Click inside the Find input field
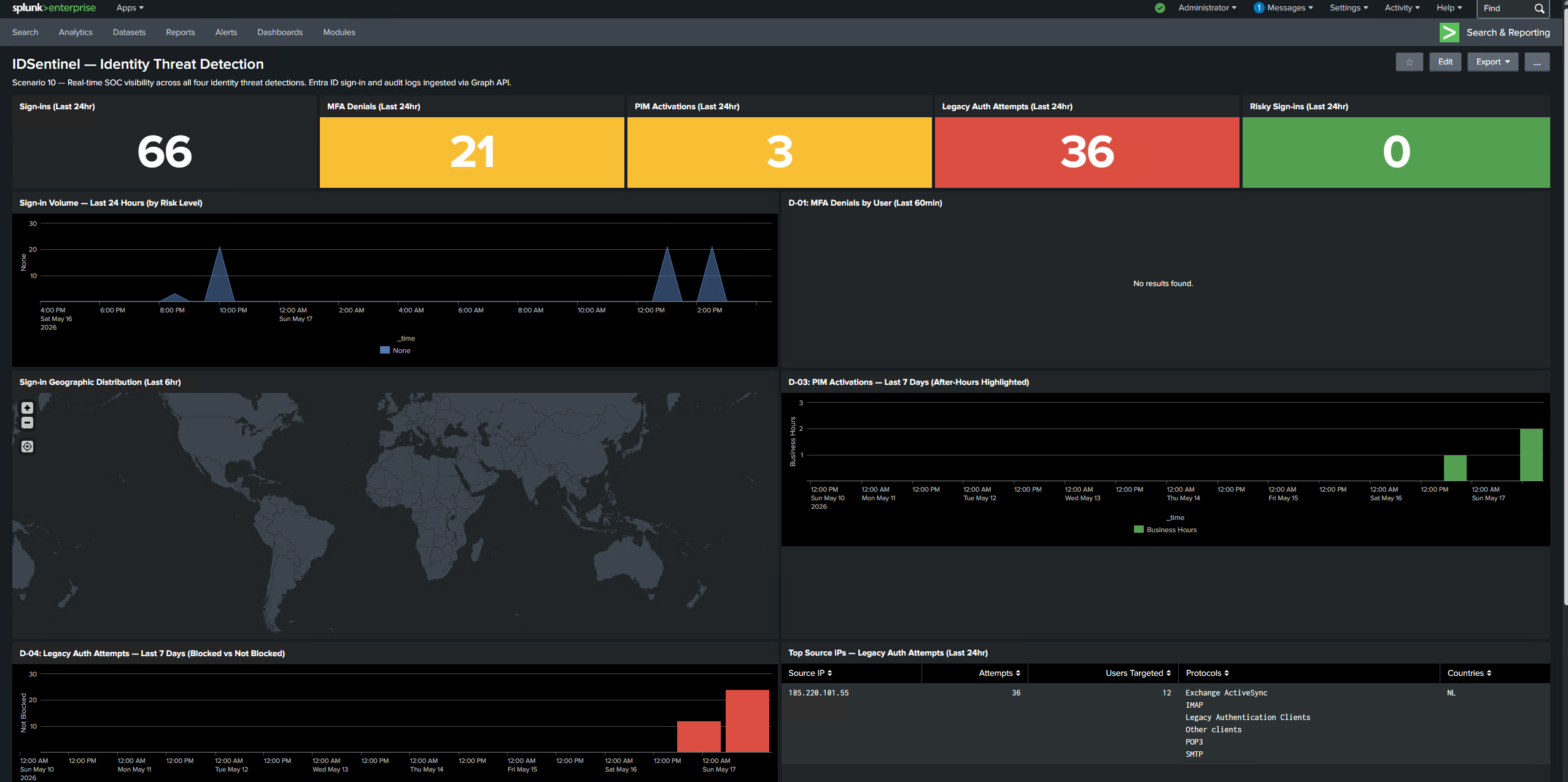This screenshot has width=1568, height=782. tap(1505, 9)
